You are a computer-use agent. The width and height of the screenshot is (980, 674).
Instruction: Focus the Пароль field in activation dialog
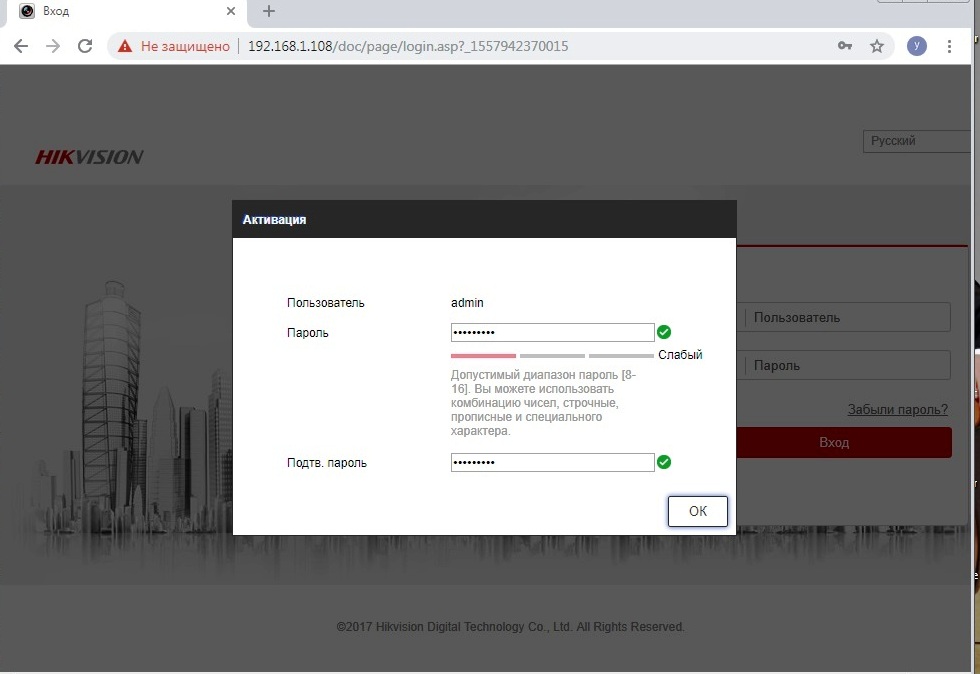click(552, 332)
